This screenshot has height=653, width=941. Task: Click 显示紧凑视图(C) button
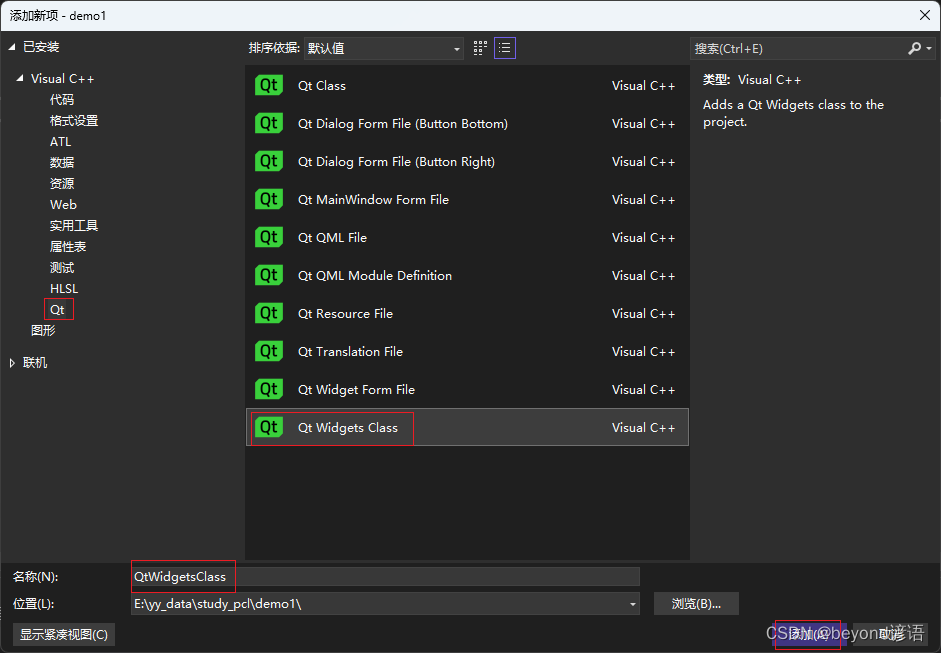64,634
